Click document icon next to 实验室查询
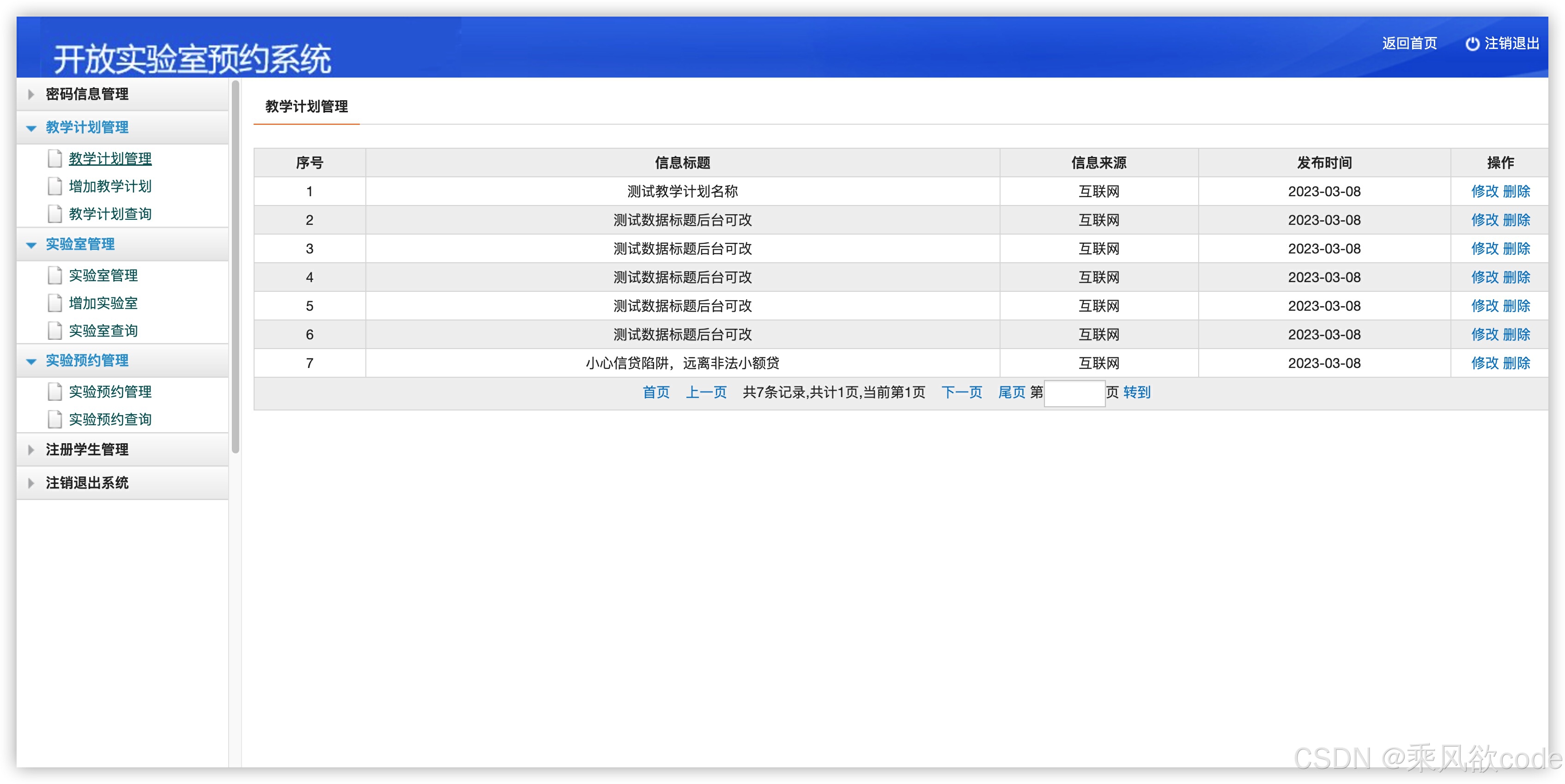The width and height of the screenshot is (1565, 784). [55, 331]
